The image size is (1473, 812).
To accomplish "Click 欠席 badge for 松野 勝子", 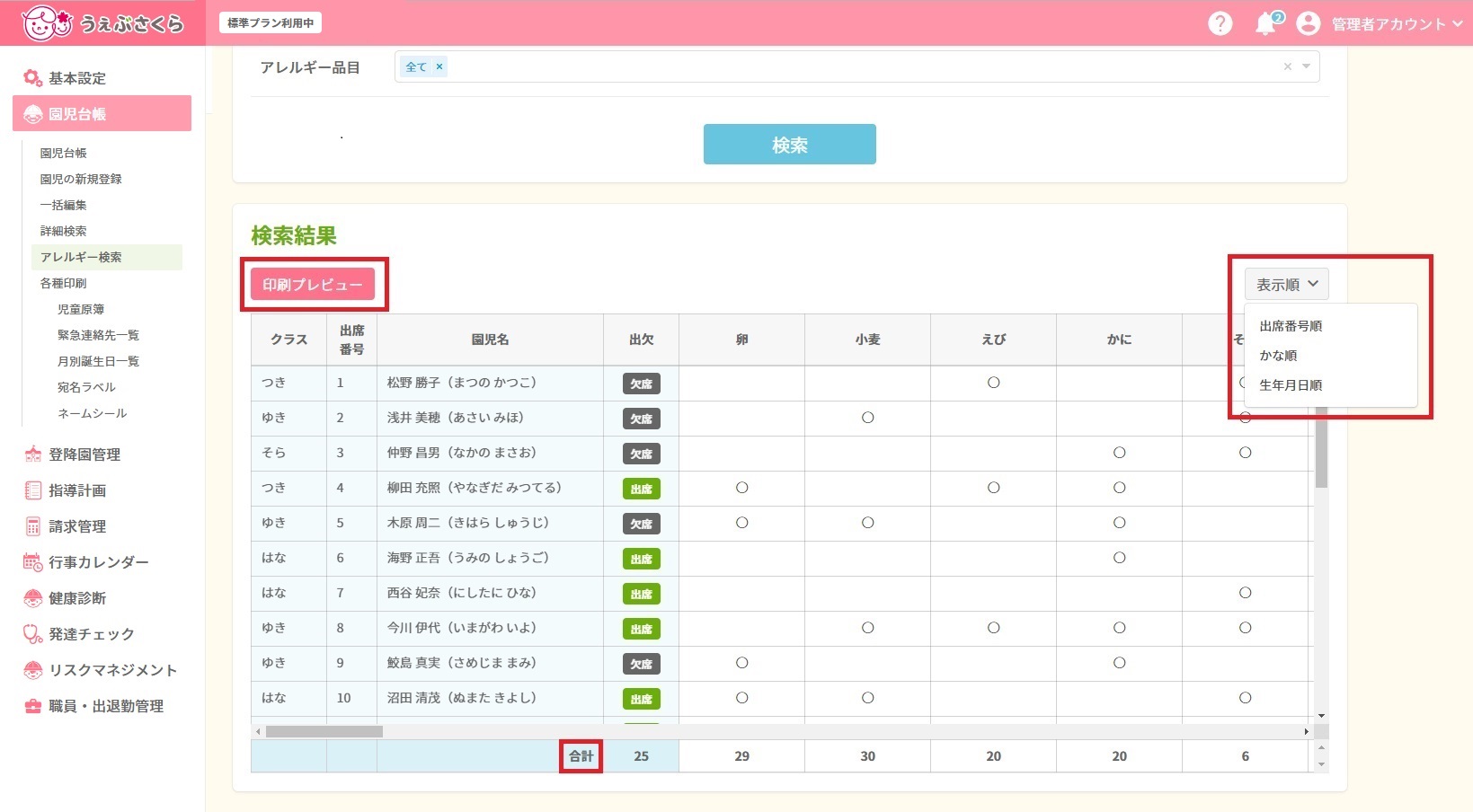I will (x=642, y=384).
